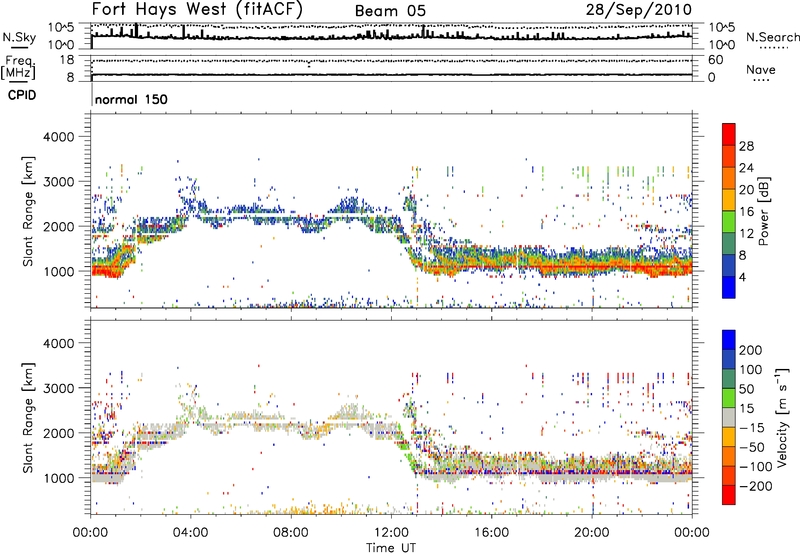The image size is (800, 554).
Task: Click "4000" tick on the power panel axis
Action: (x=59, y=137)
